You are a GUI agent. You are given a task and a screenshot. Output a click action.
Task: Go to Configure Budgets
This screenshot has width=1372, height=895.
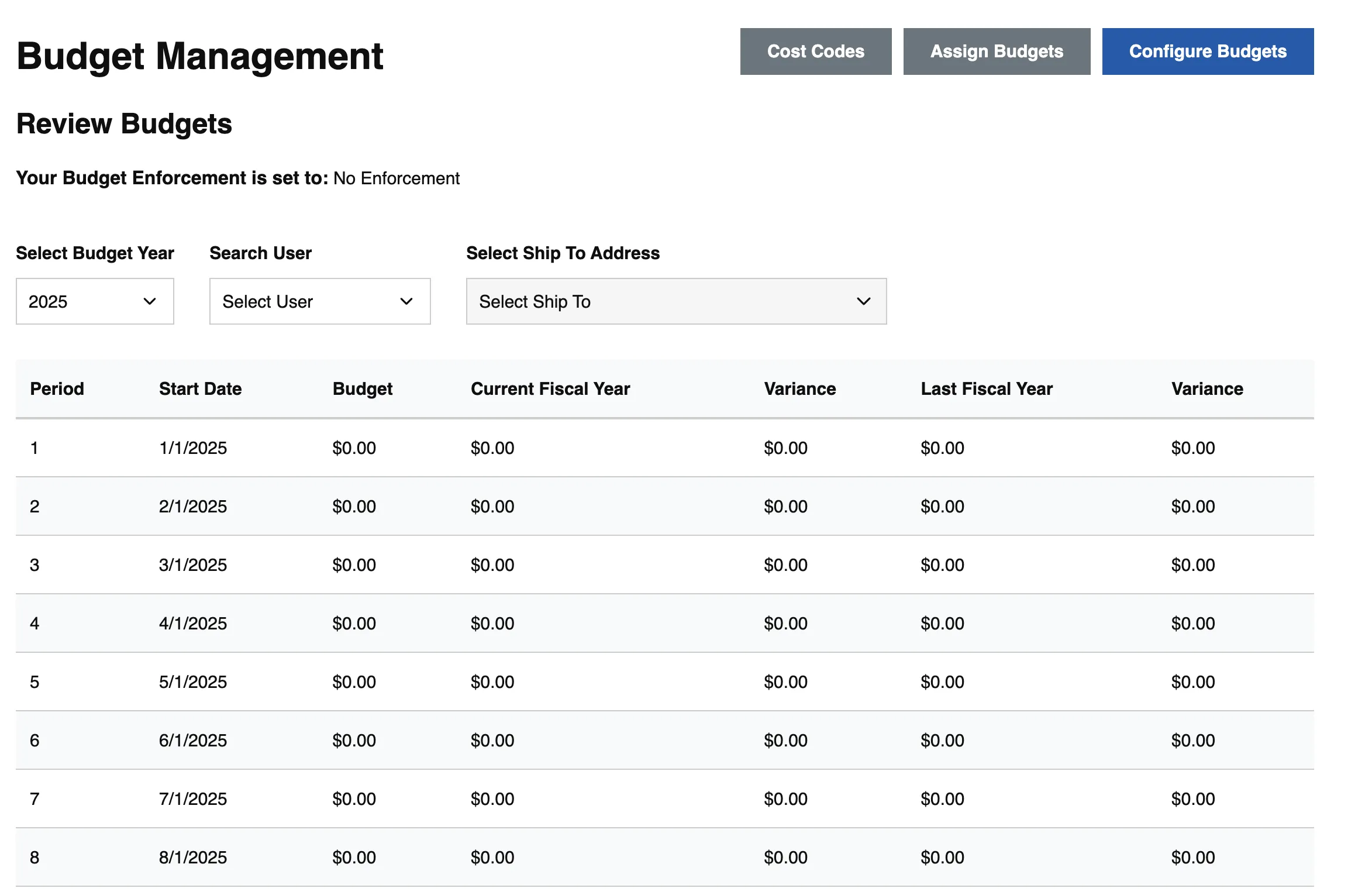1208,51
